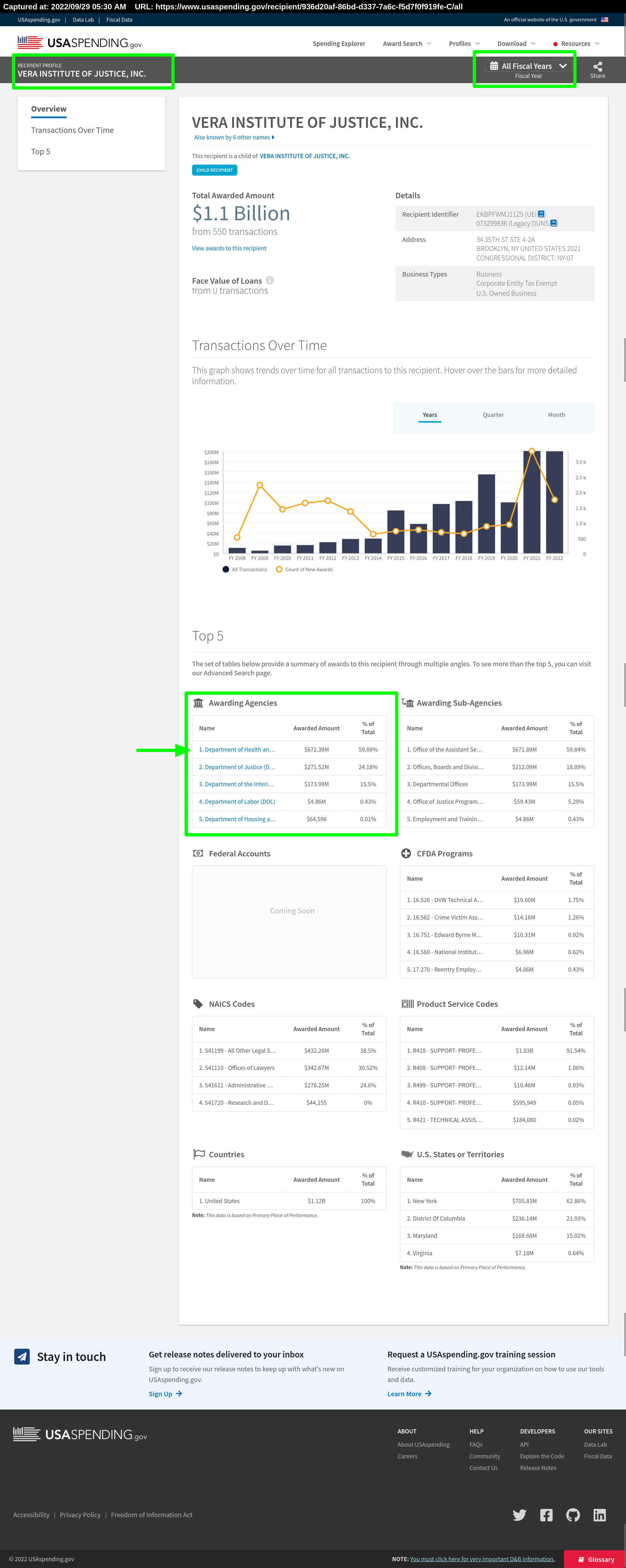The image size is (626, 1568).
Task: Open Department of Justice agency link
Action: (237, 767)
